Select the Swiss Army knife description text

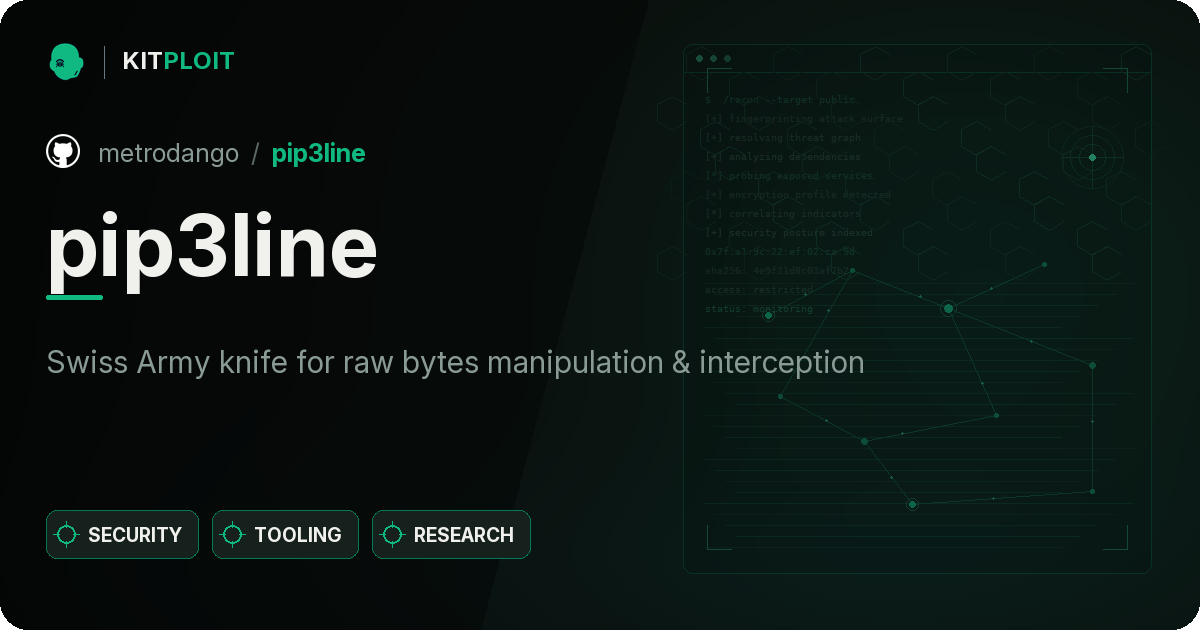[x=455, y=362]
